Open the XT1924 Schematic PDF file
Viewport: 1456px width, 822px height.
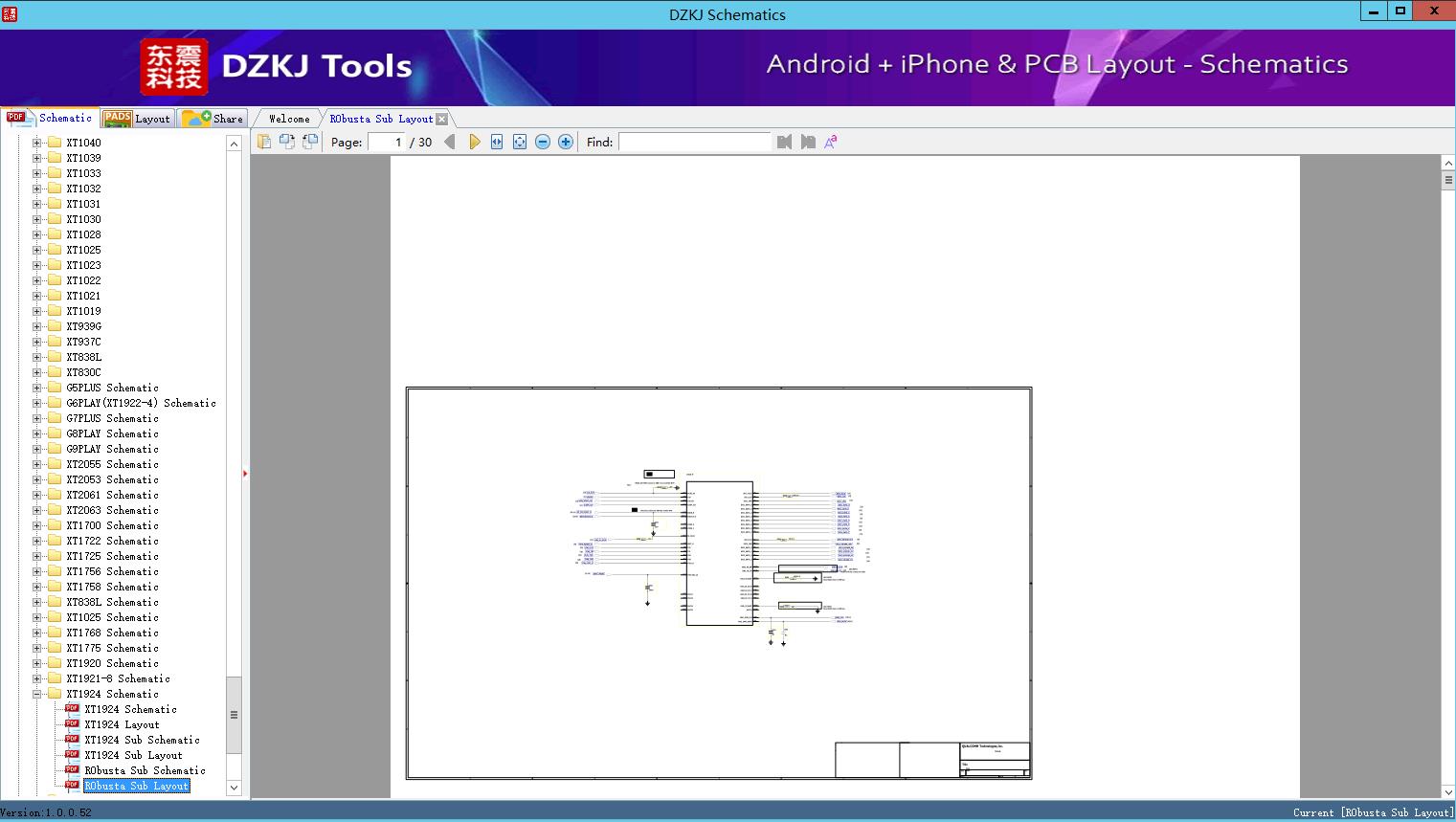pos(130,709)
